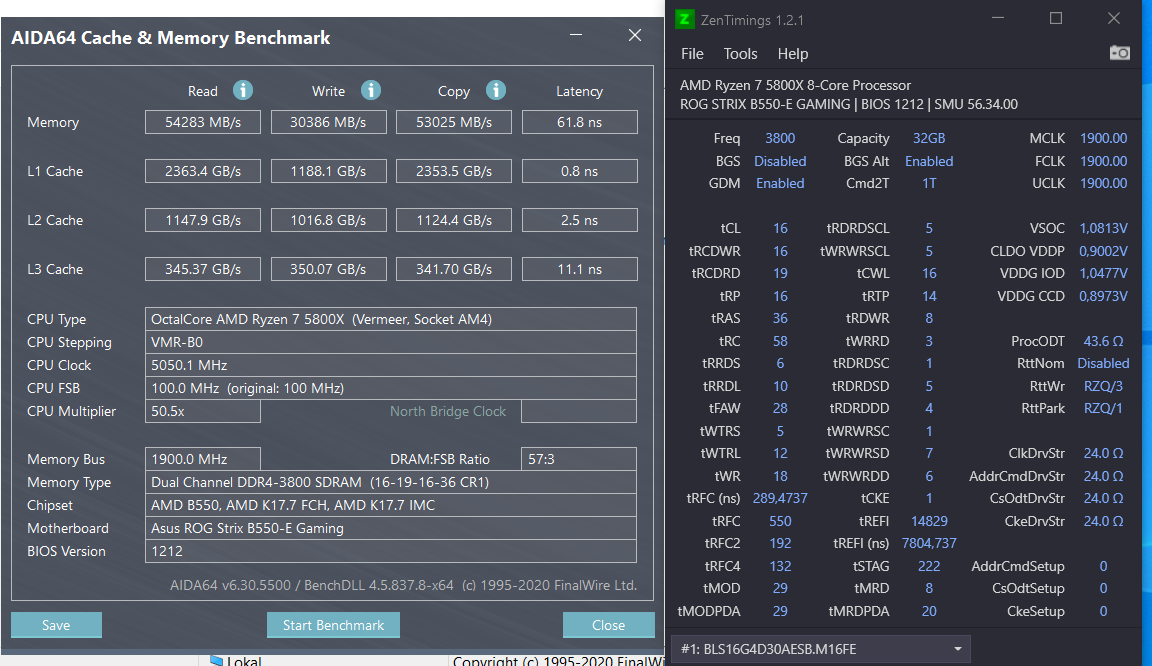
Task: Click Memory Type field DDR4-3800 SDRAM
Action: click(x=391, y=482)
